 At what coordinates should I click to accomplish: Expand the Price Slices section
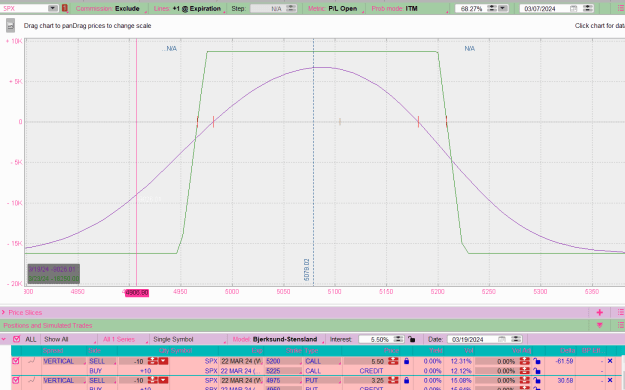[3, 313]
